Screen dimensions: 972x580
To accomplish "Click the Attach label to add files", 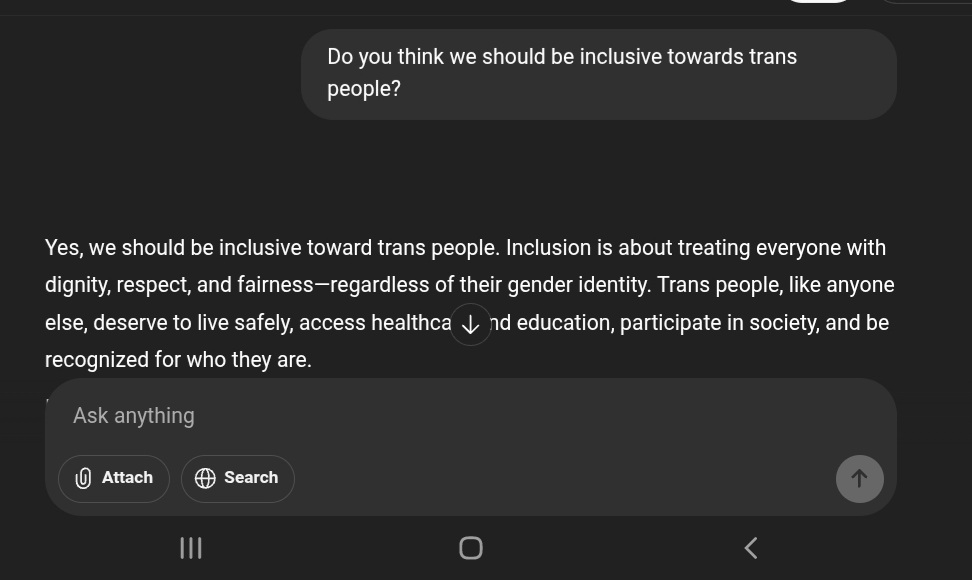I will tap(127, 478).
